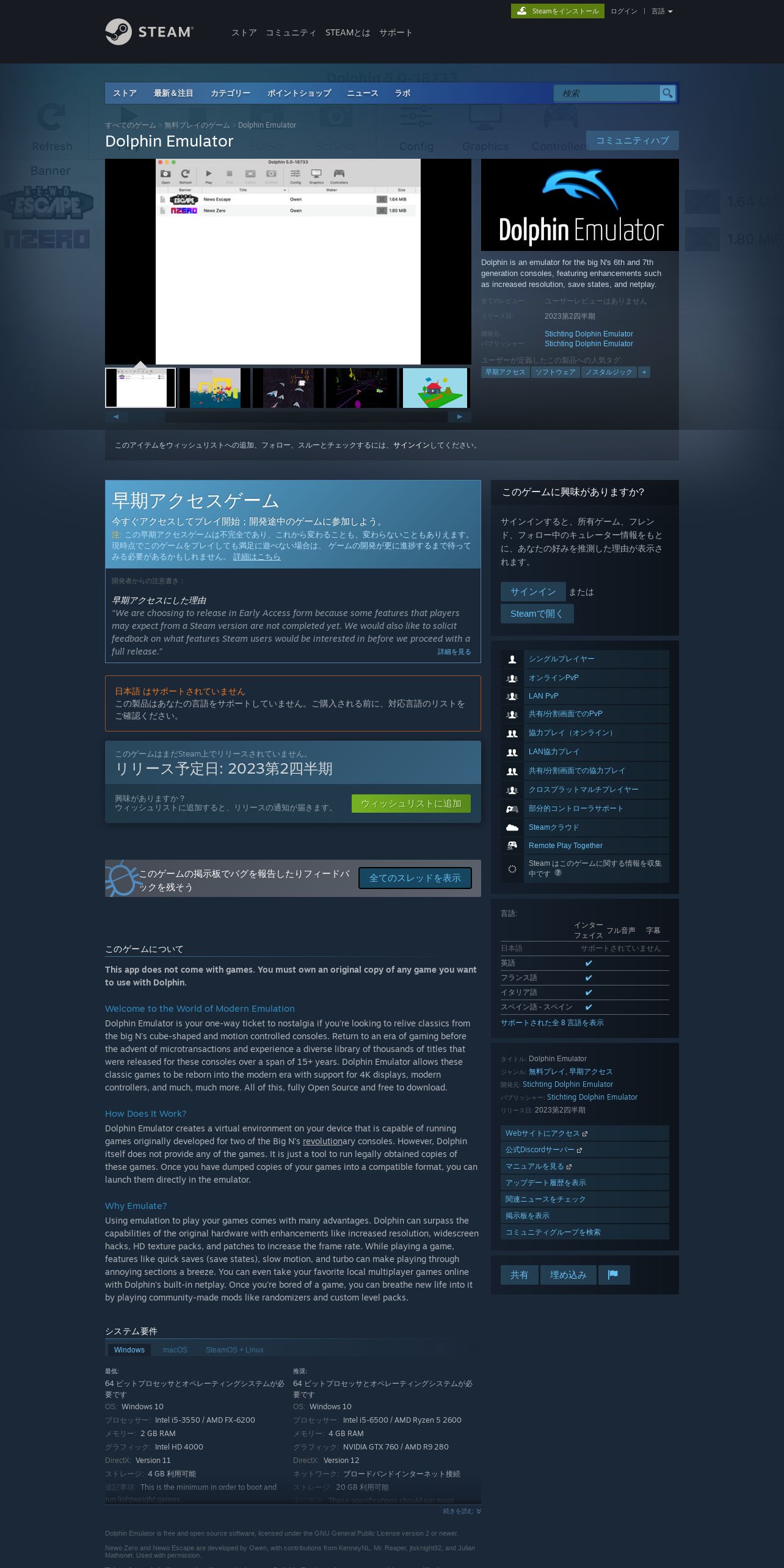The height and width of the screenshot is (1568, 784).
Task: Open the Stichting Dolphin Emulator developer link
Action: pos(589,334)
